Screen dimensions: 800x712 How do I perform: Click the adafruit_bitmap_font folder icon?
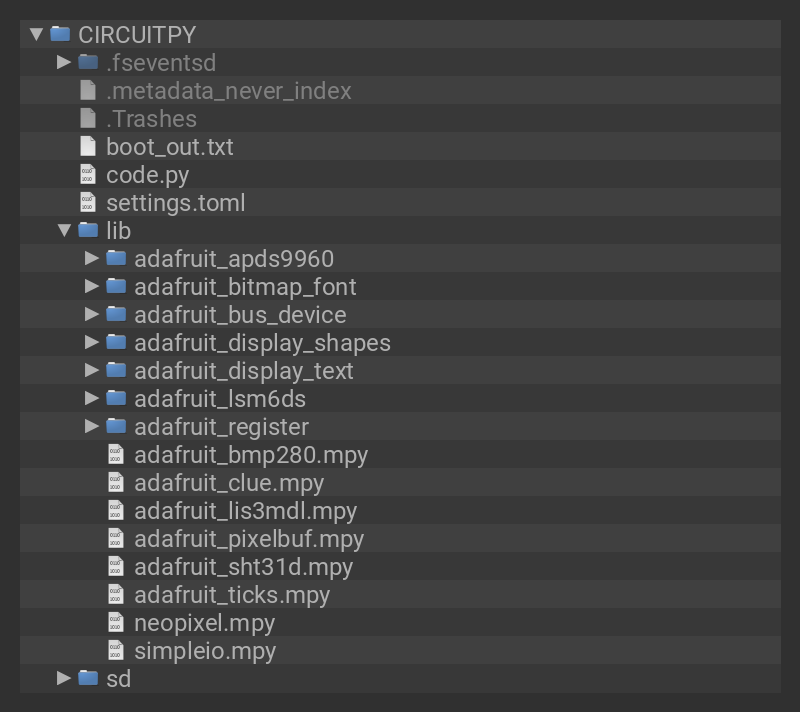pos(117,286)
